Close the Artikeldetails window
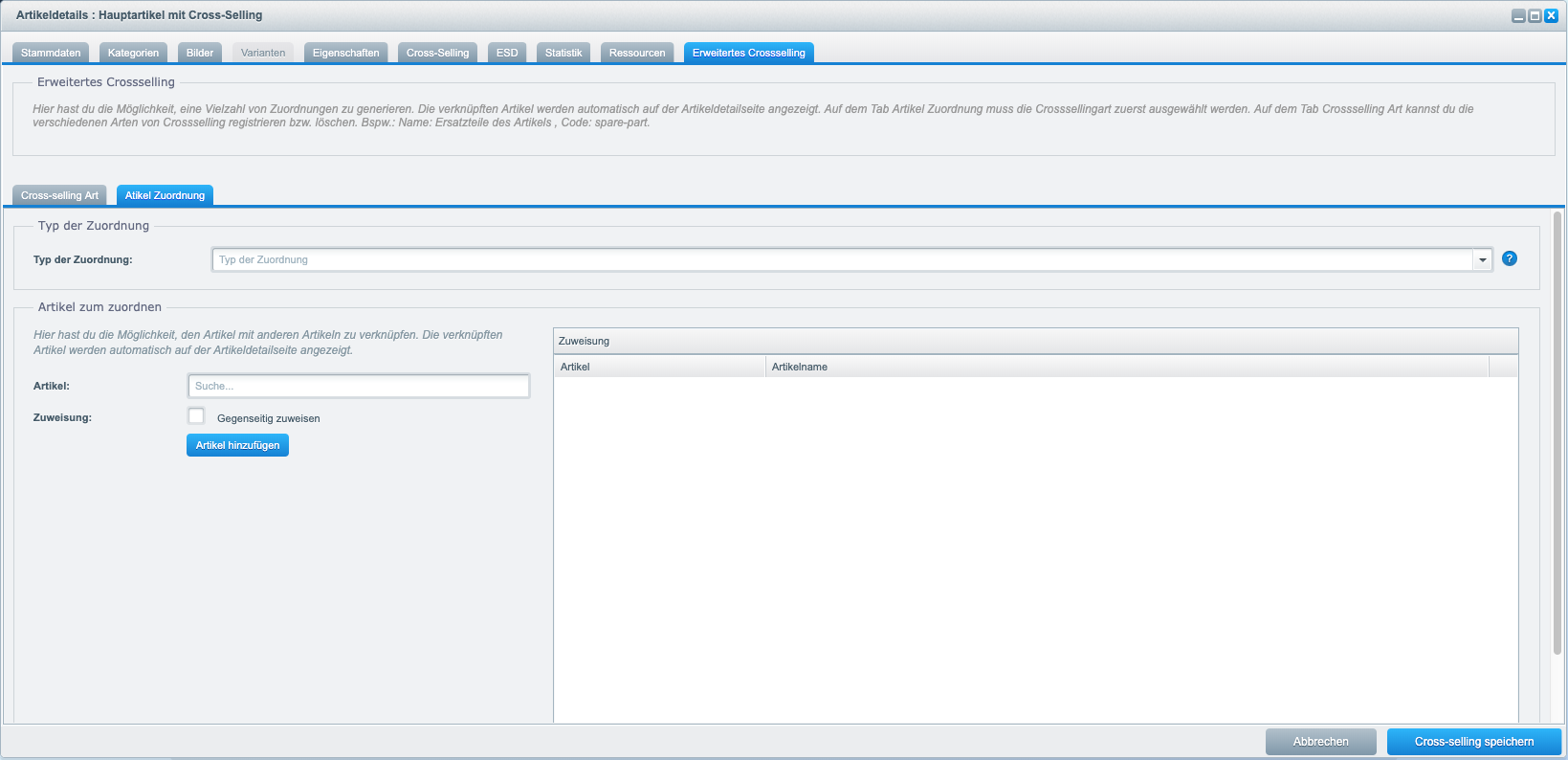 [1552, 16]
